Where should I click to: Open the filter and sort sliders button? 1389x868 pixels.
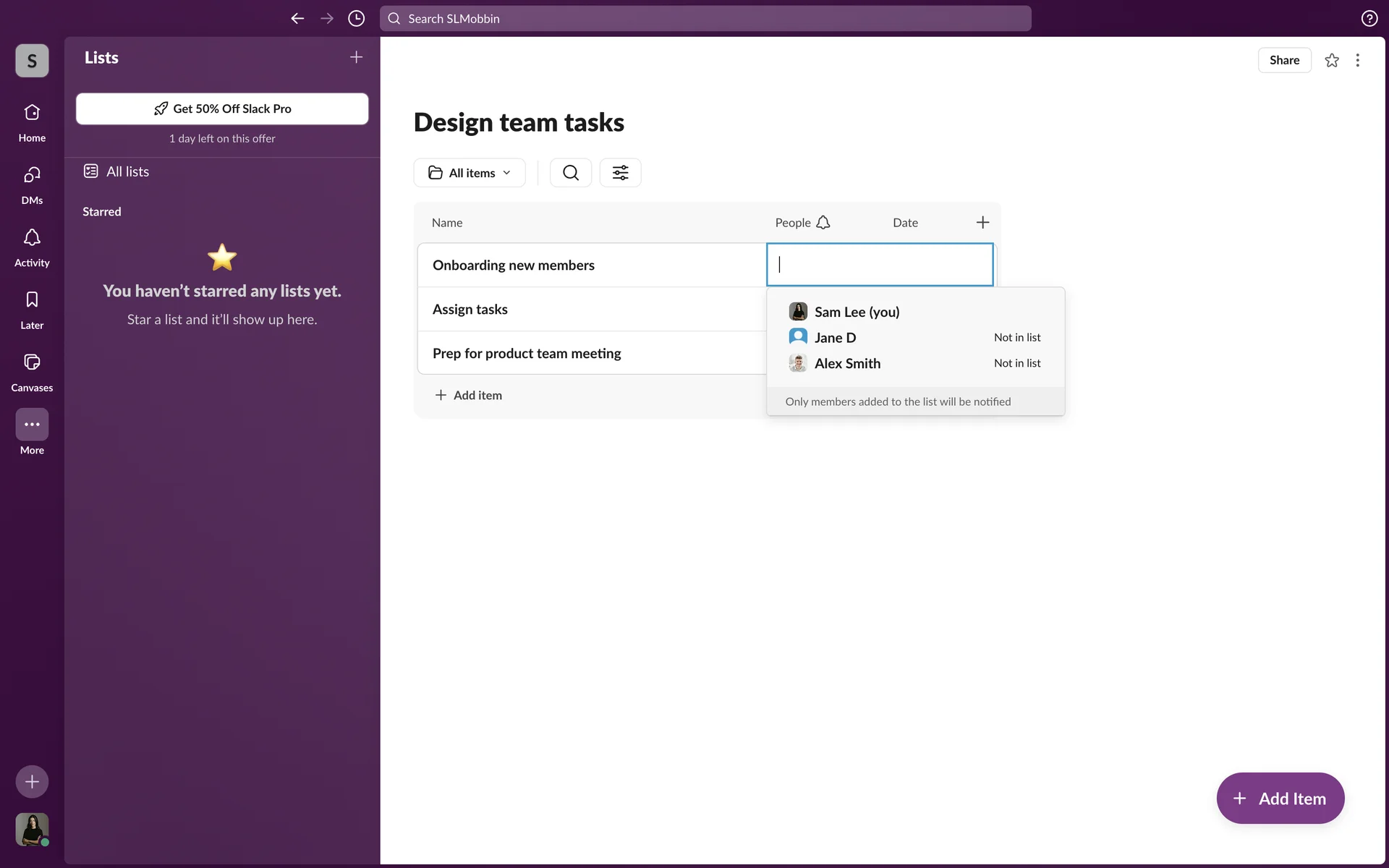(x=620, y=173)
